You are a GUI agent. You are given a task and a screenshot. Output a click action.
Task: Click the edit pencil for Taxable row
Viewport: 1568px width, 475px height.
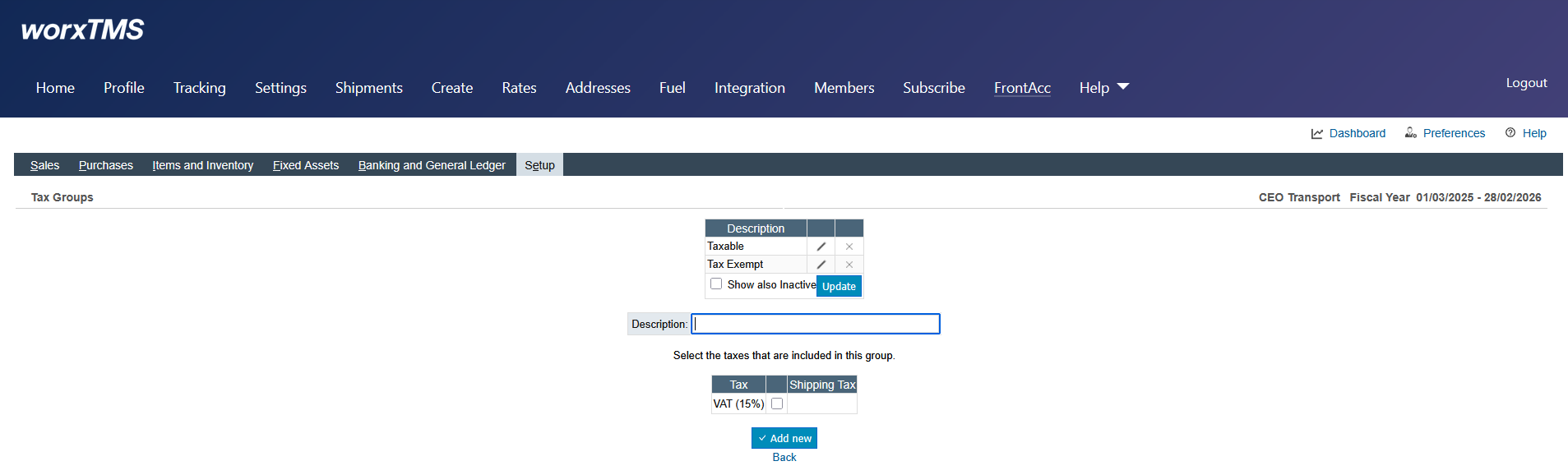point(821,247)
